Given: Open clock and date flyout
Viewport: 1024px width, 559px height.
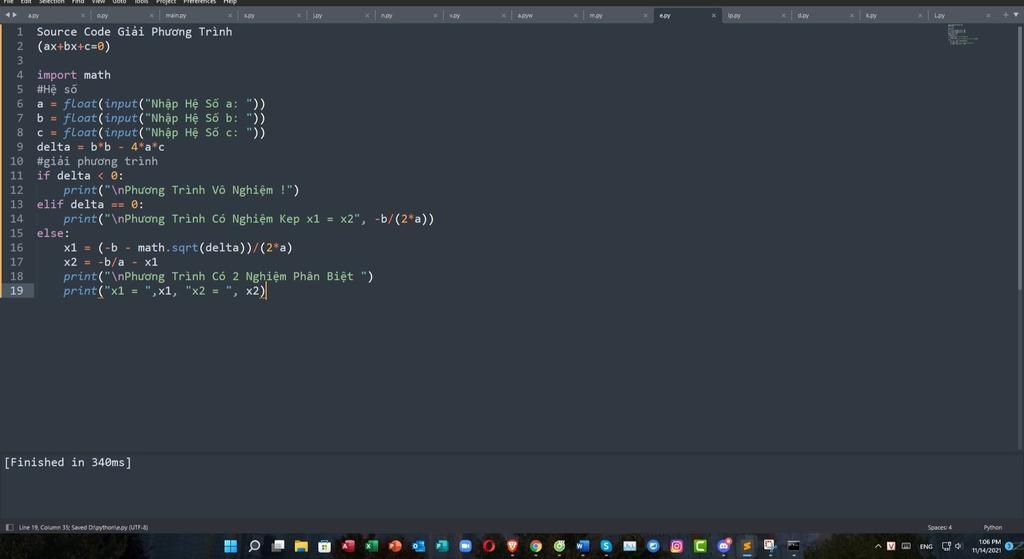Looking at the screenshot, I should pyautogui.click(x=986, y=546).
